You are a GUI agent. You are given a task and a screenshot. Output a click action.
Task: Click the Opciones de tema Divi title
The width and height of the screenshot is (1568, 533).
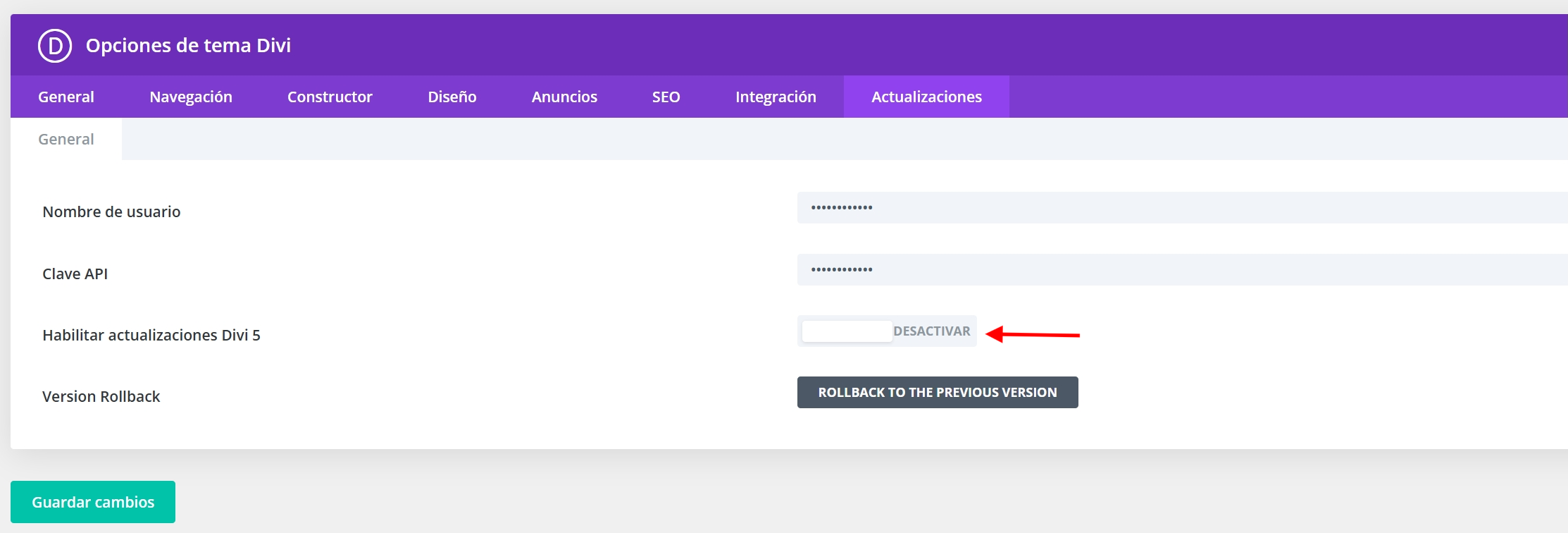click(x=188, y=46)
